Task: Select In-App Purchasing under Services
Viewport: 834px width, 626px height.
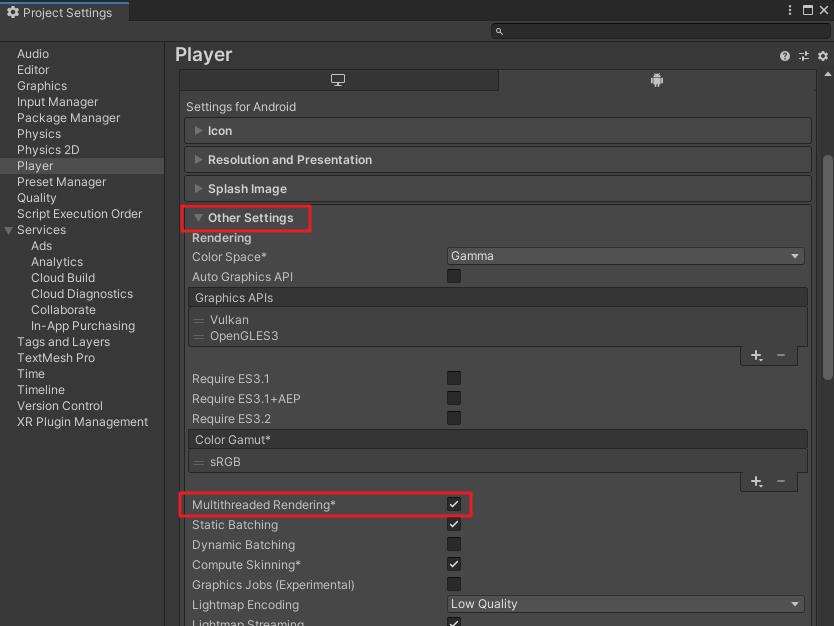Action: 83,325
